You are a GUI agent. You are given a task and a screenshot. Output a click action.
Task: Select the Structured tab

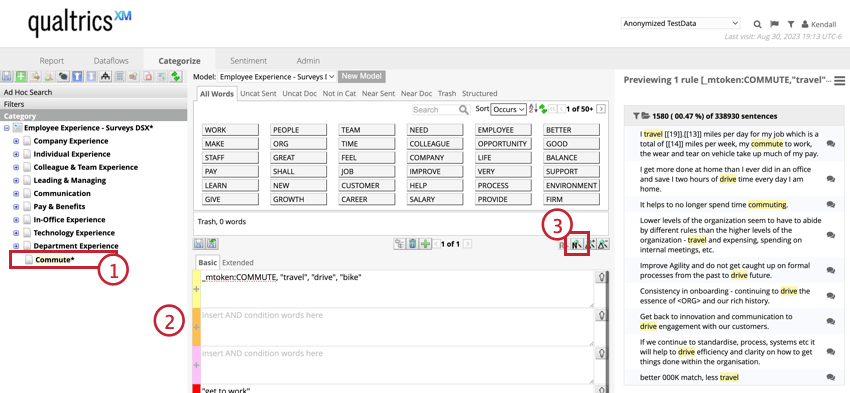[x=479, y=93]
